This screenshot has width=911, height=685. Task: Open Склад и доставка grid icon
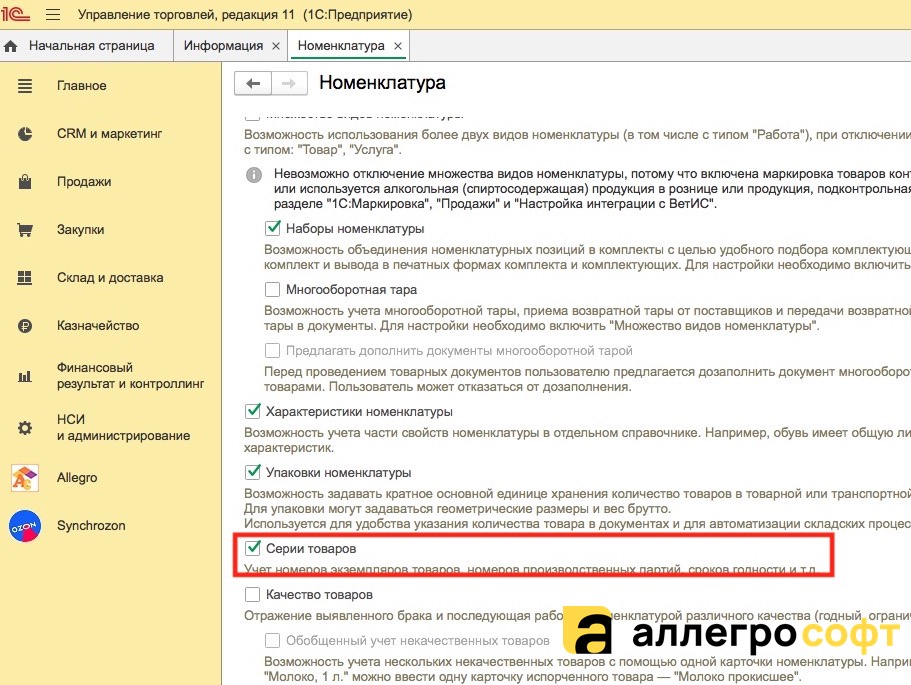point(25,278)
